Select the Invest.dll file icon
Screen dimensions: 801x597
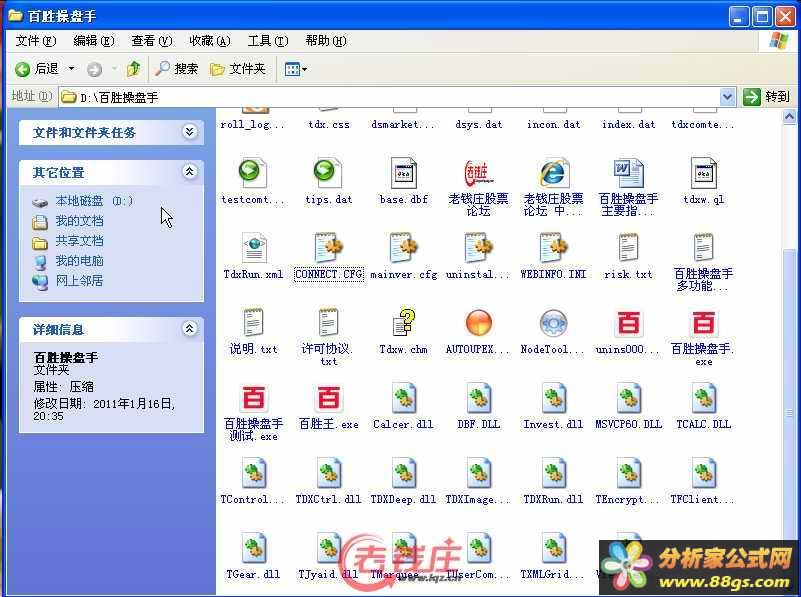pyautogui.click(x=554, y=398)
